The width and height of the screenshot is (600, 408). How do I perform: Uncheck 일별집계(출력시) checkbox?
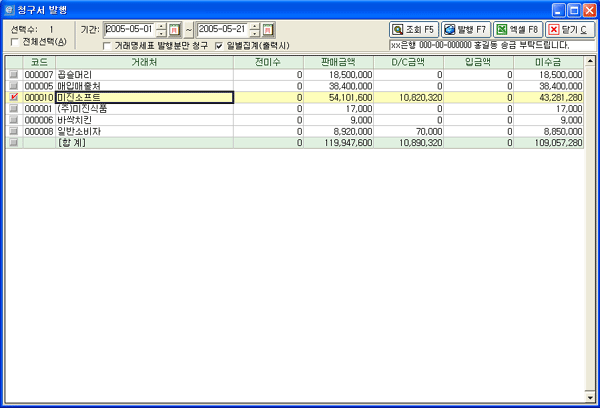[x=219, y=46]
